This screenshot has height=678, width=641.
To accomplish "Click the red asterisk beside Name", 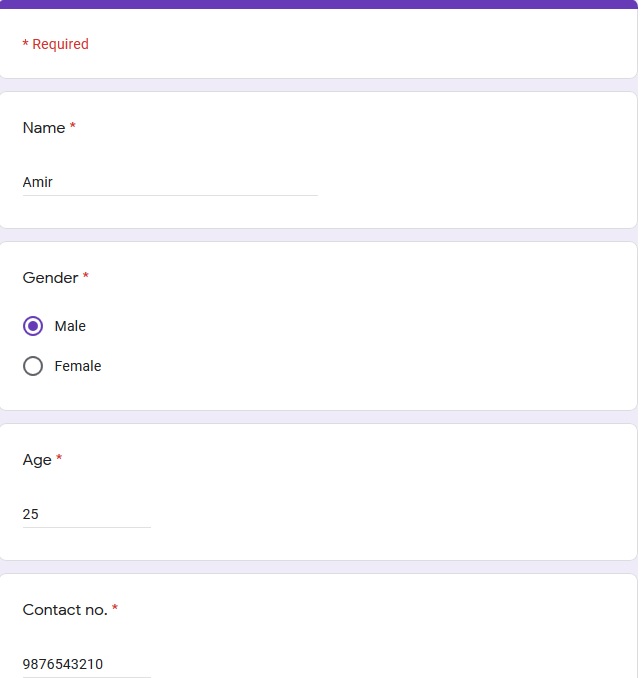I will point(73,127).
